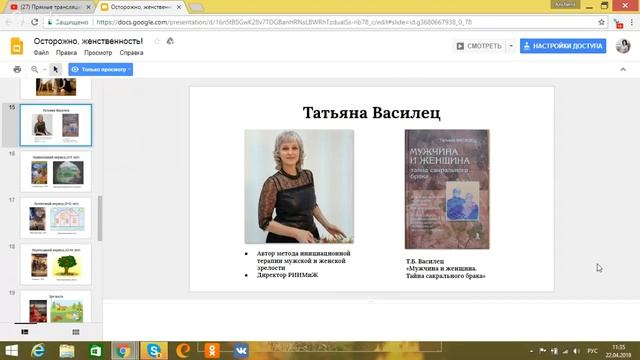Click the red extension icon in Chrome
Screen dimensions: 640x360
pyautogui.click(x=619, y=23)
